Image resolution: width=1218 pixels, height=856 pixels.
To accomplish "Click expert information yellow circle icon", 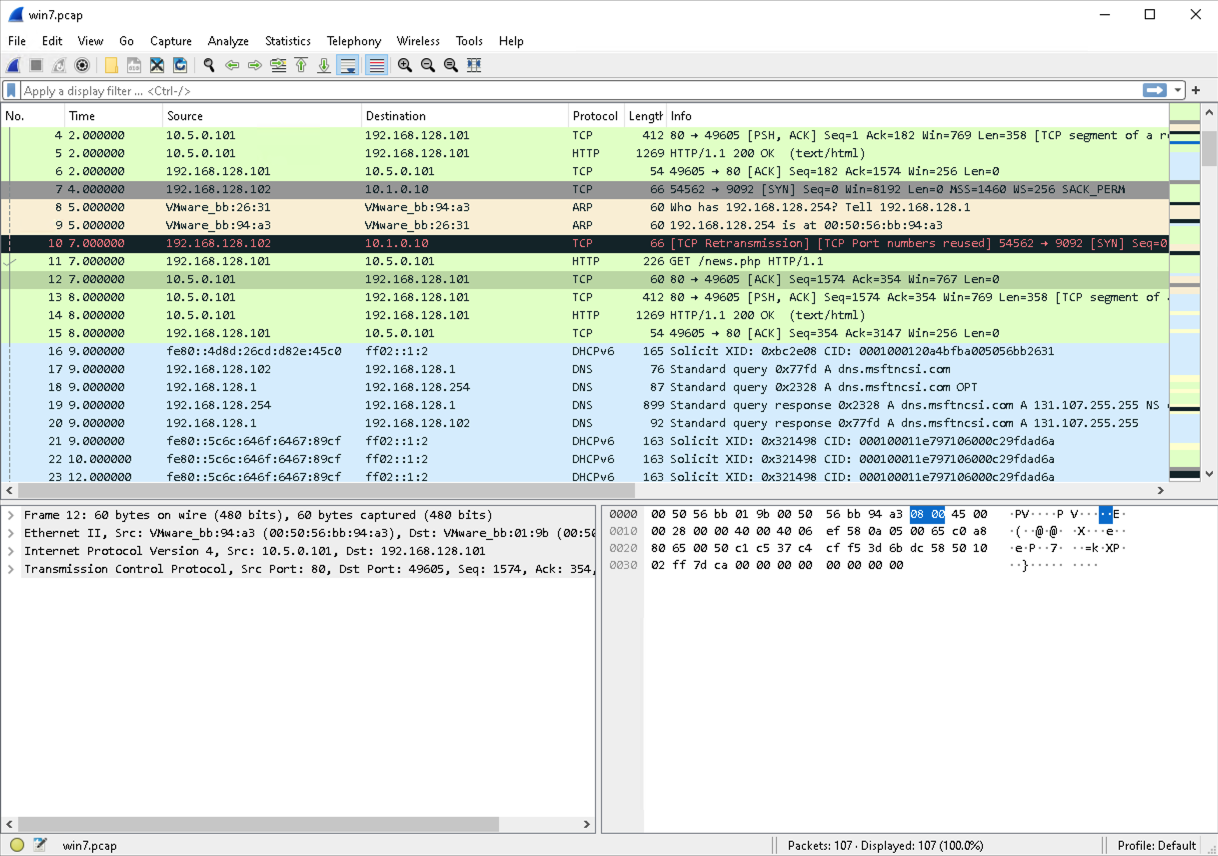I will tap(17, 845).
